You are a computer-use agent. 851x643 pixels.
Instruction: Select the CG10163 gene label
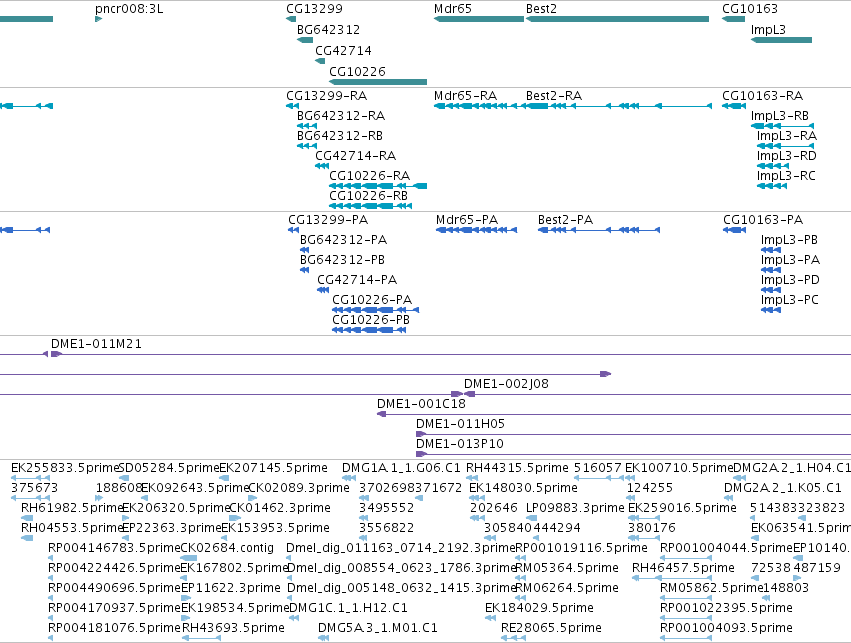750,9
